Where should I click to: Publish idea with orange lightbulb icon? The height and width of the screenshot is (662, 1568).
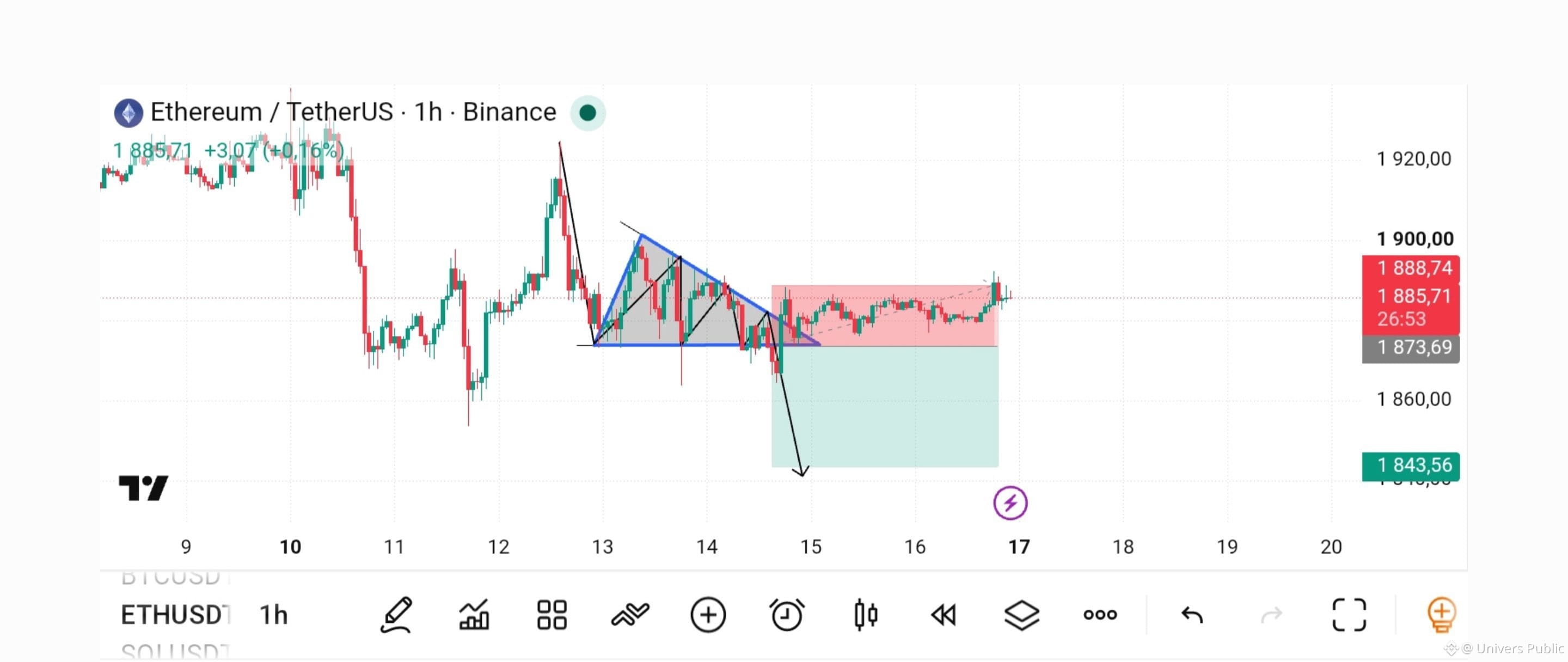pyautogui.click(x=1441, y=615)
